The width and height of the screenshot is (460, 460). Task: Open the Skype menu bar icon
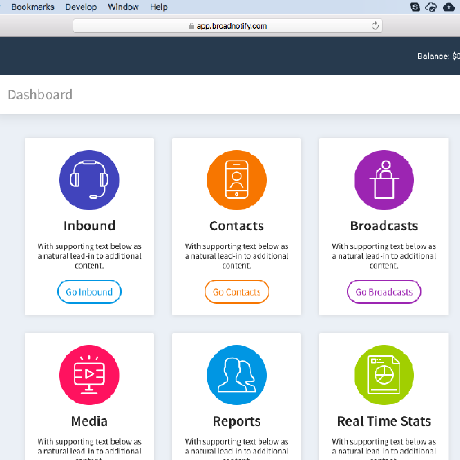415,7
